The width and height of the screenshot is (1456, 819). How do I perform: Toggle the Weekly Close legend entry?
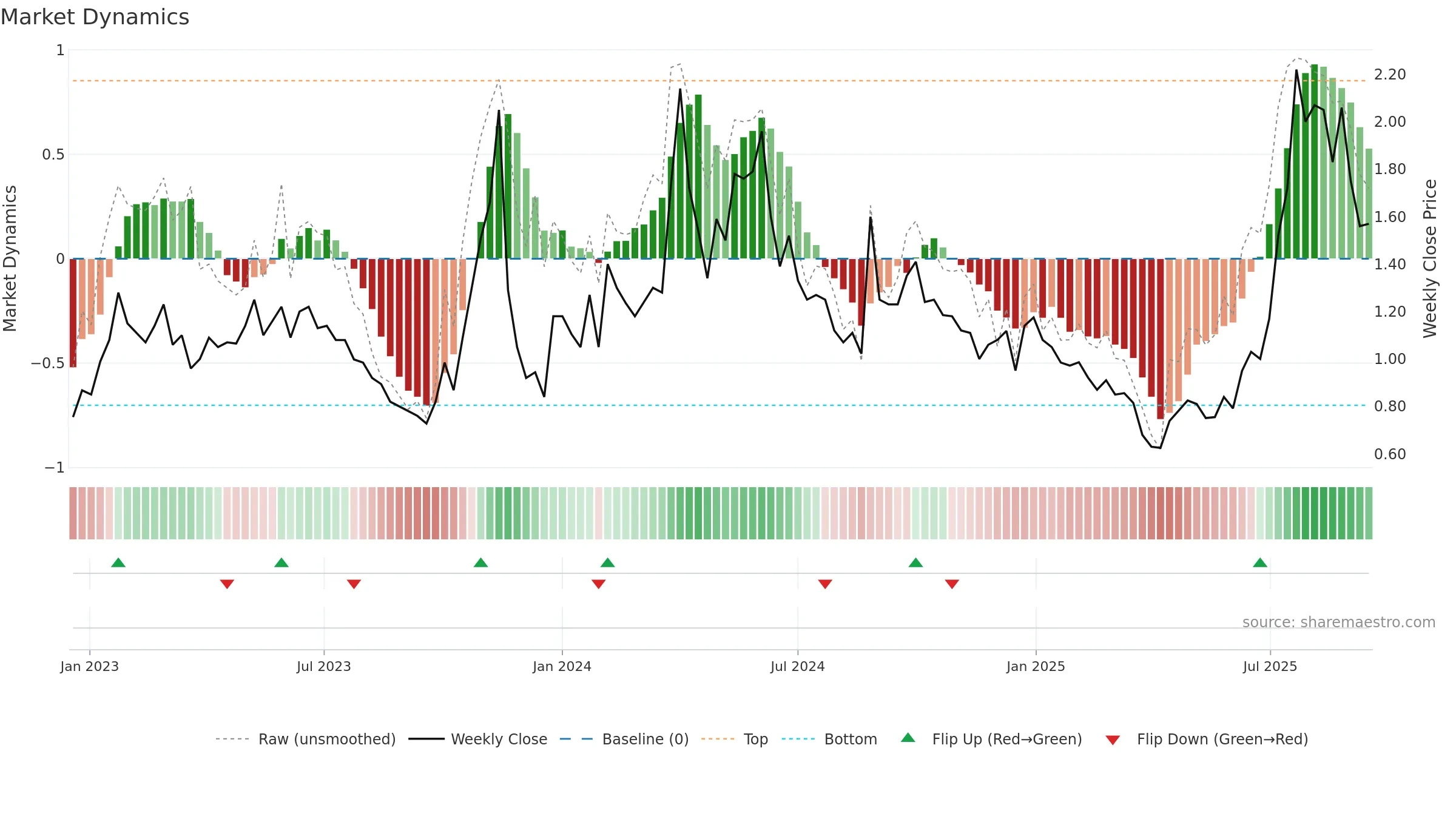[478, 739]
